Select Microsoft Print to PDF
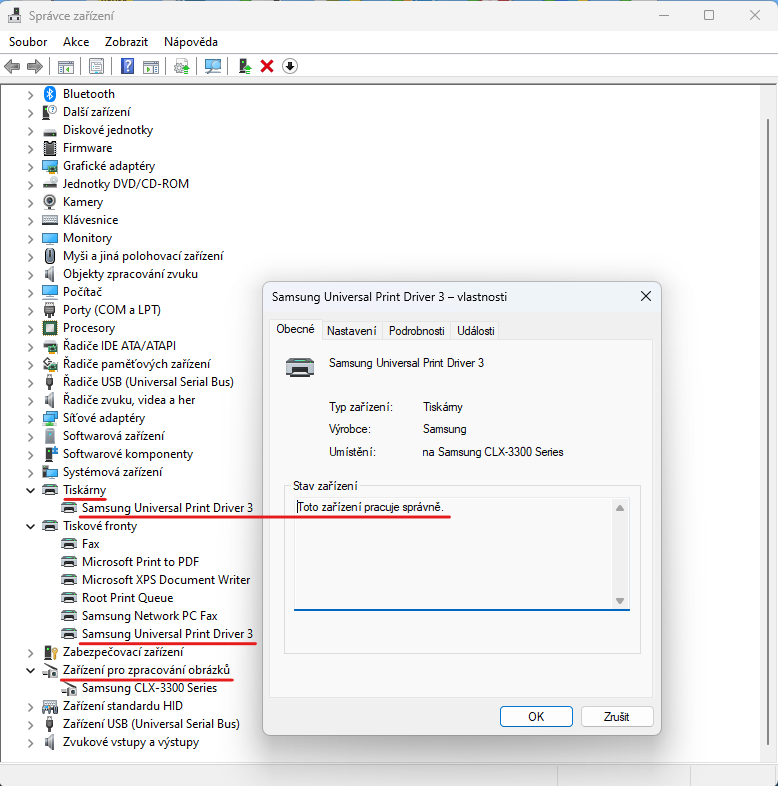This screenshot has width=778, height=786. click(140, 562)
